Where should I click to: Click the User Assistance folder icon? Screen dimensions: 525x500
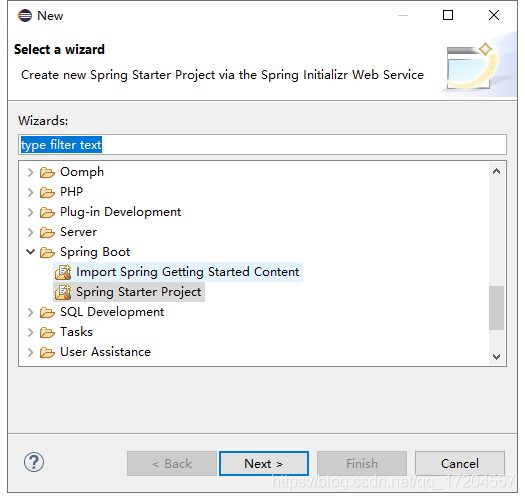[47, 353]
